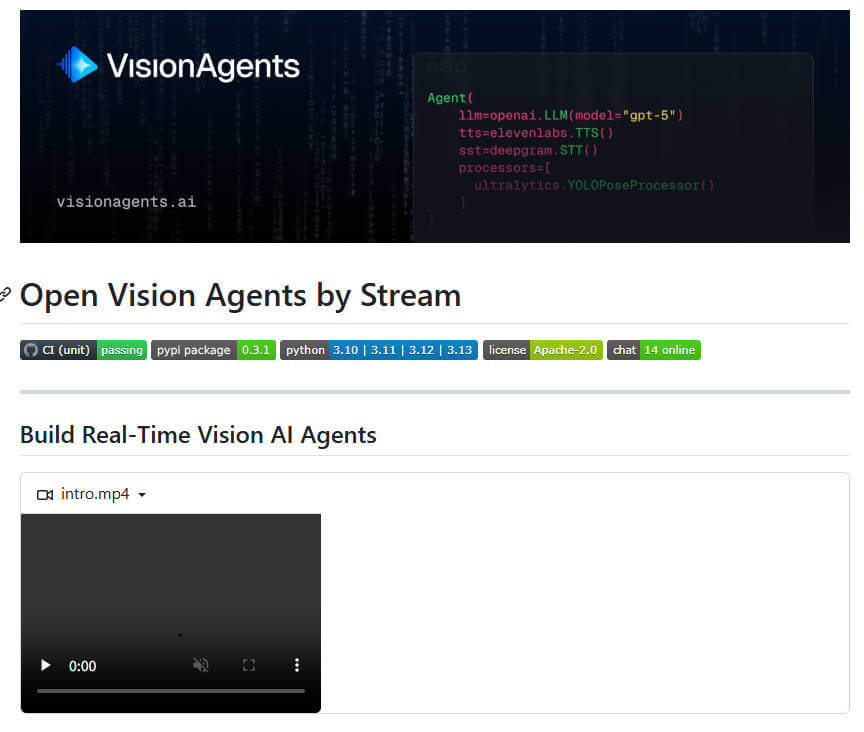The width and height of the screenshot is (864, 732).
Task: Play the intro.mp4 video
Action: tap(44, 665)
